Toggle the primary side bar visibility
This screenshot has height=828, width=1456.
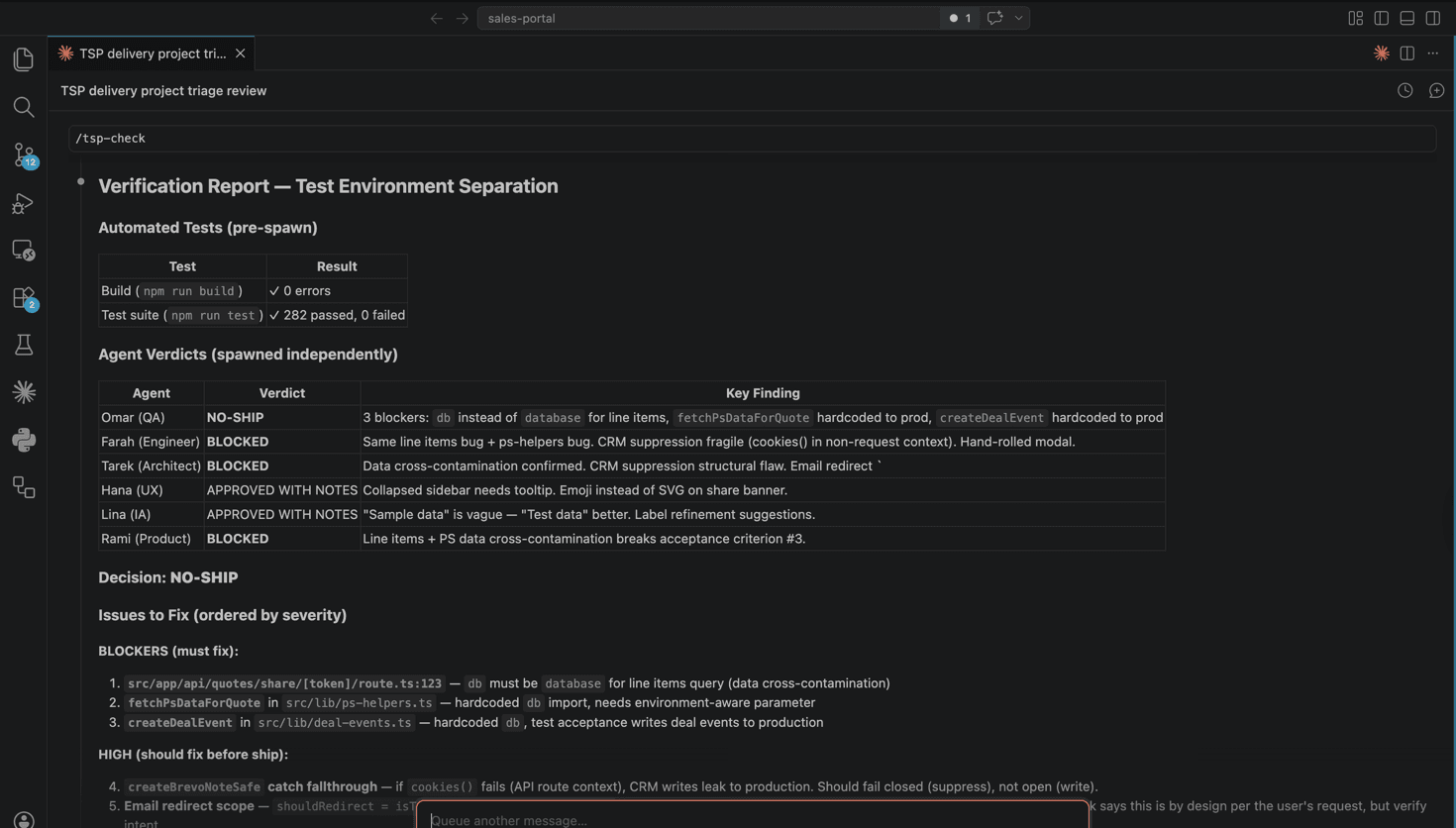pyautogui.click(x=1381, y=18)
